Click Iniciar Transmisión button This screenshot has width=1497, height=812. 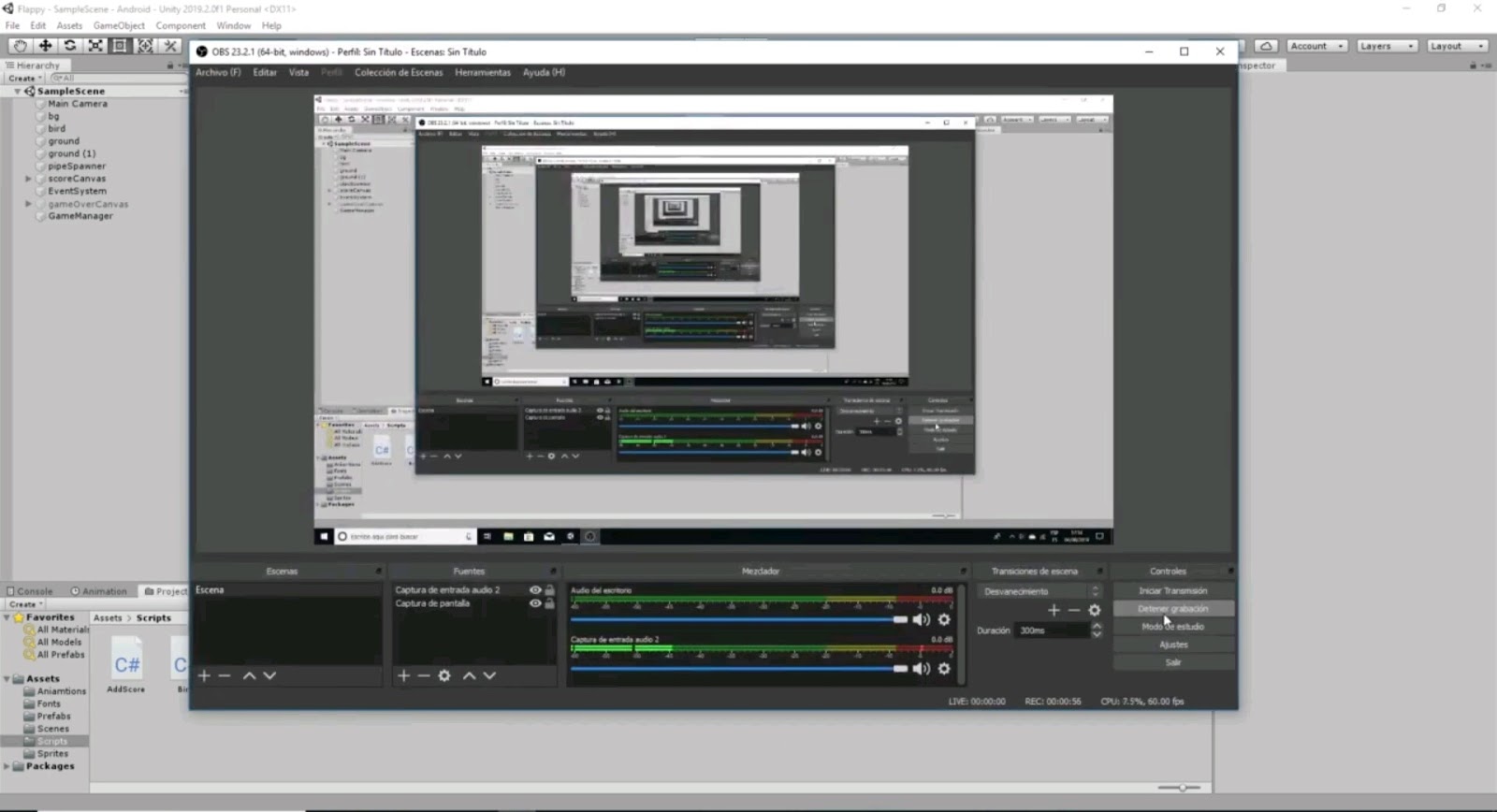click(1173, 591)
